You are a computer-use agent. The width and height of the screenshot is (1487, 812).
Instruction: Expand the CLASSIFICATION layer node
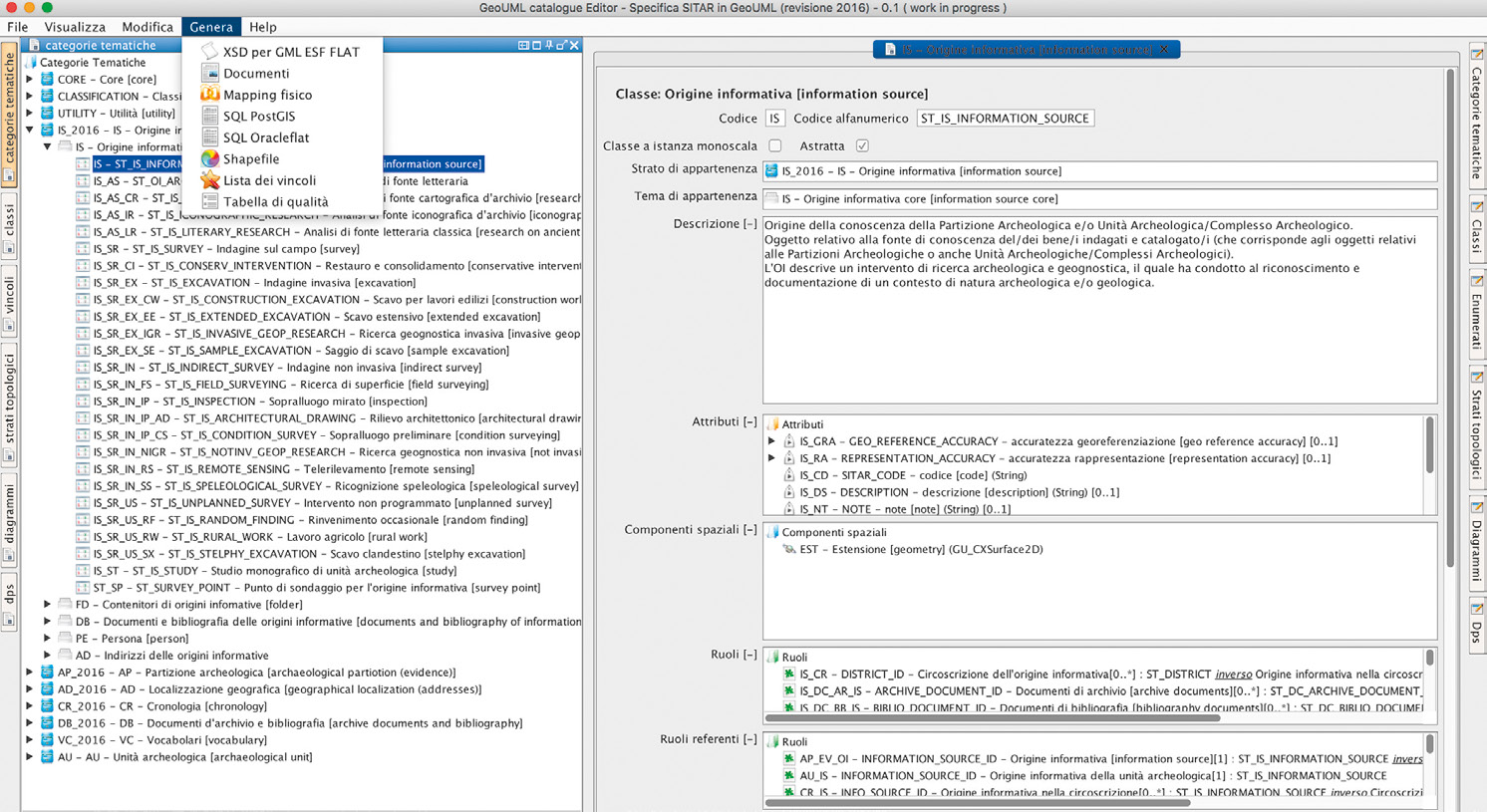coord(30,96)
